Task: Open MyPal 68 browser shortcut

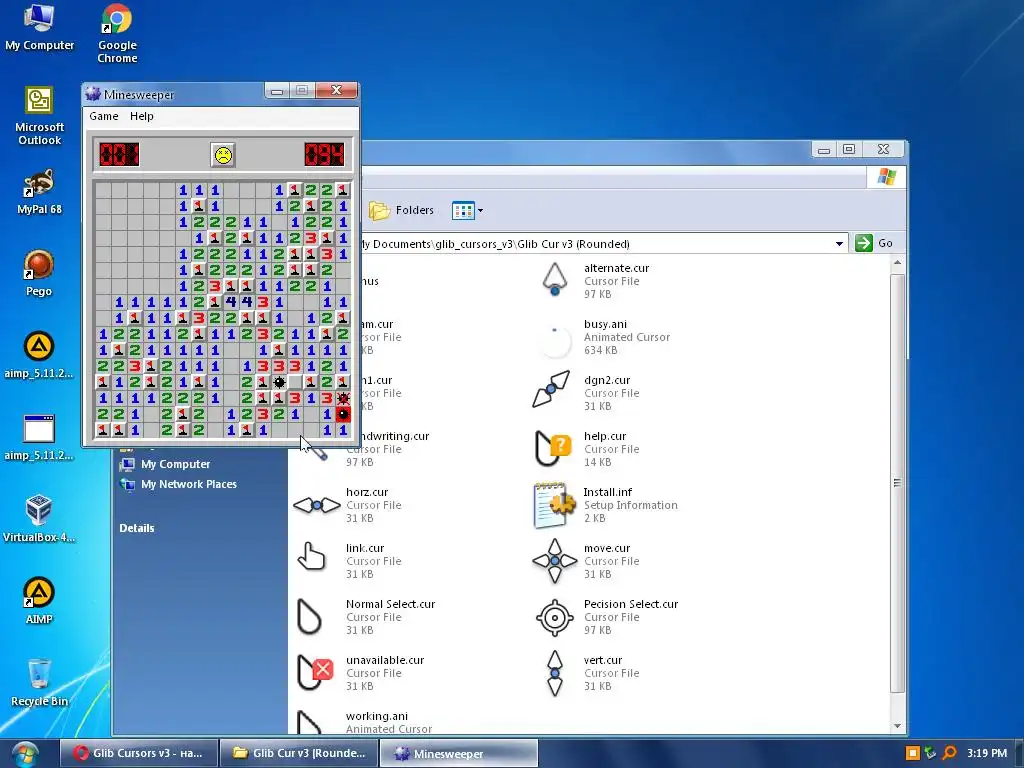Action: click(39, 192)
